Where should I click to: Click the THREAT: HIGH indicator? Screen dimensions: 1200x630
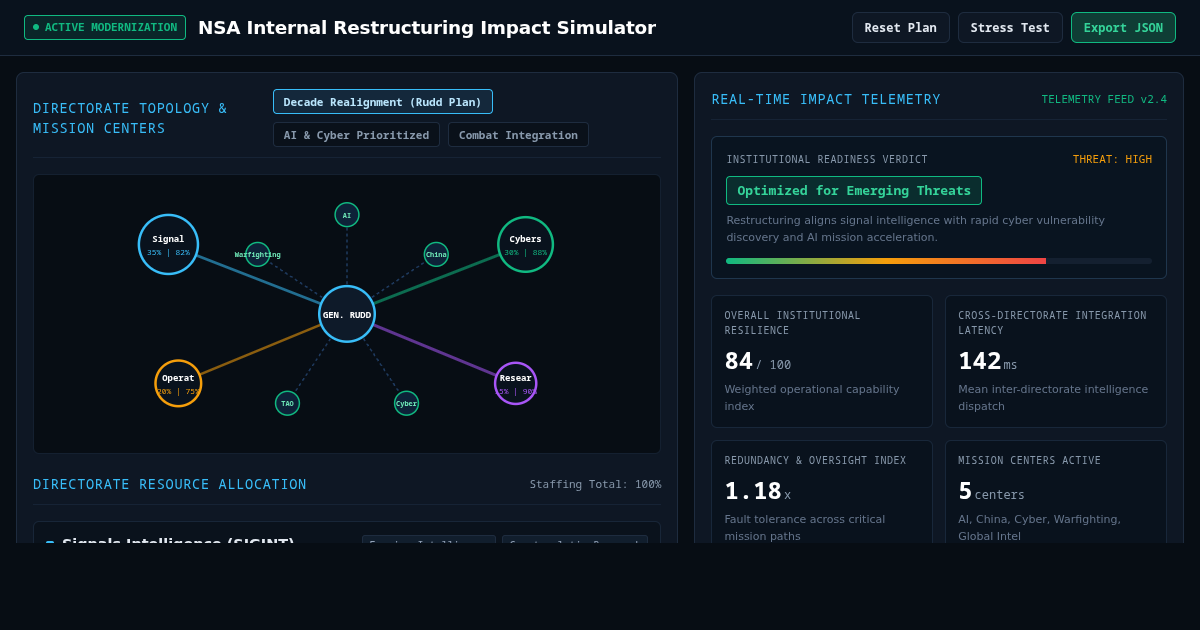(1112, 159)
